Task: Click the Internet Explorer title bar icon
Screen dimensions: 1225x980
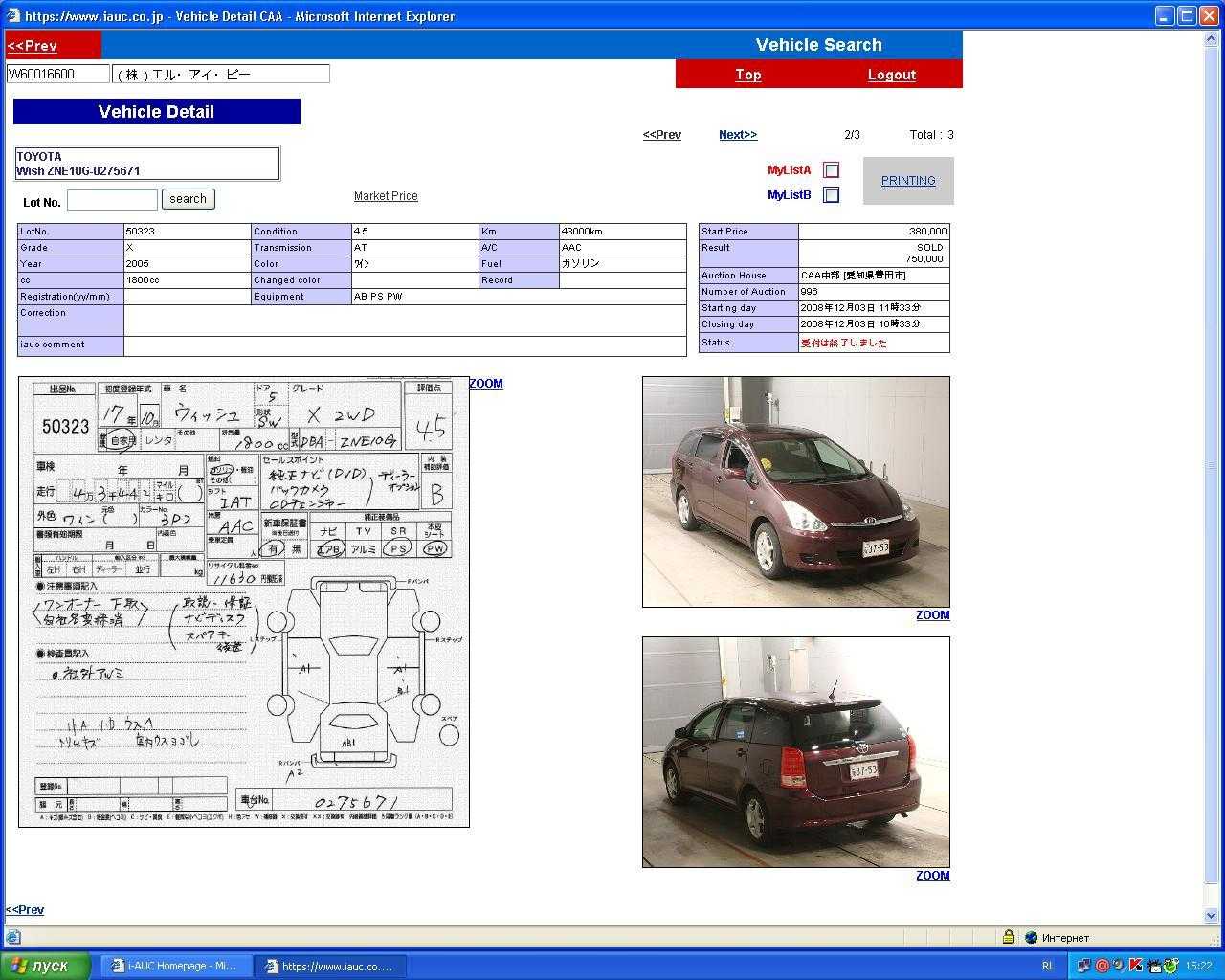Action: click(x=11, y=15)
